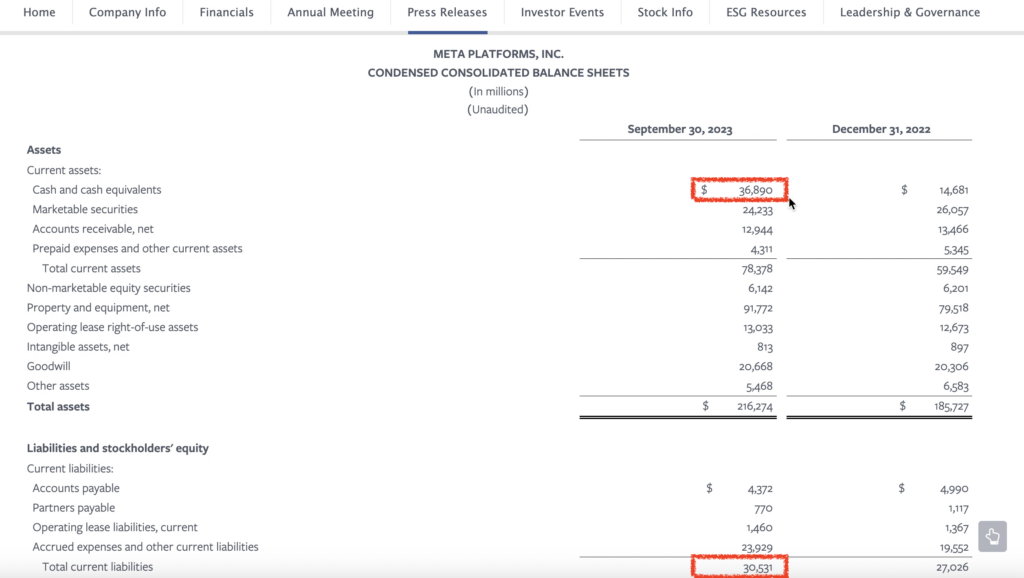The width and height of the screenshot is (1024, 578).
Task: Click the "Other assets" row label
Action: click(x=58, y=386)
